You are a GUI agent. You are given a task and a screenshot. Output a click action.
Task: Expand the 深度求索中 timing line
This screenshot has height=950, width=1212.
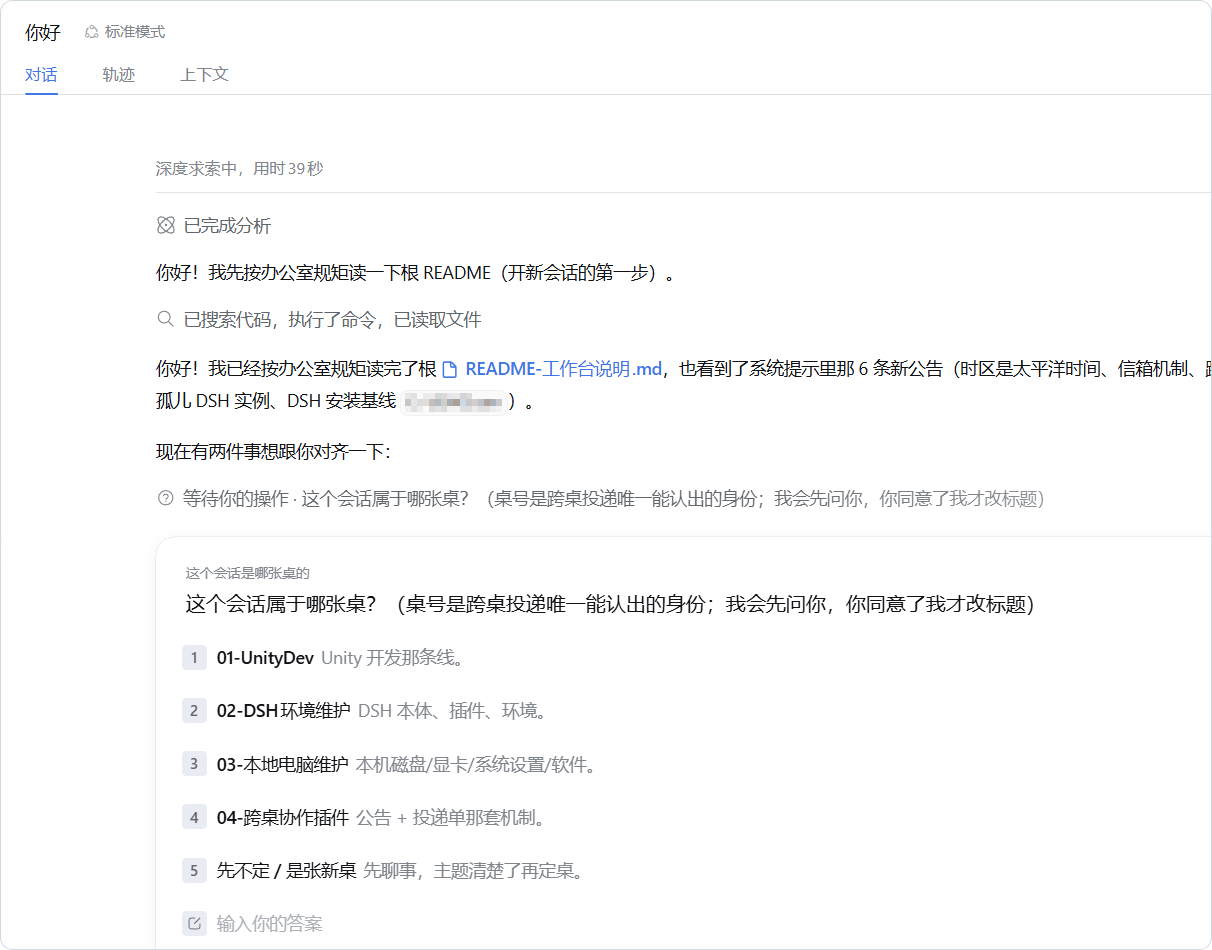tap(240, 169)
